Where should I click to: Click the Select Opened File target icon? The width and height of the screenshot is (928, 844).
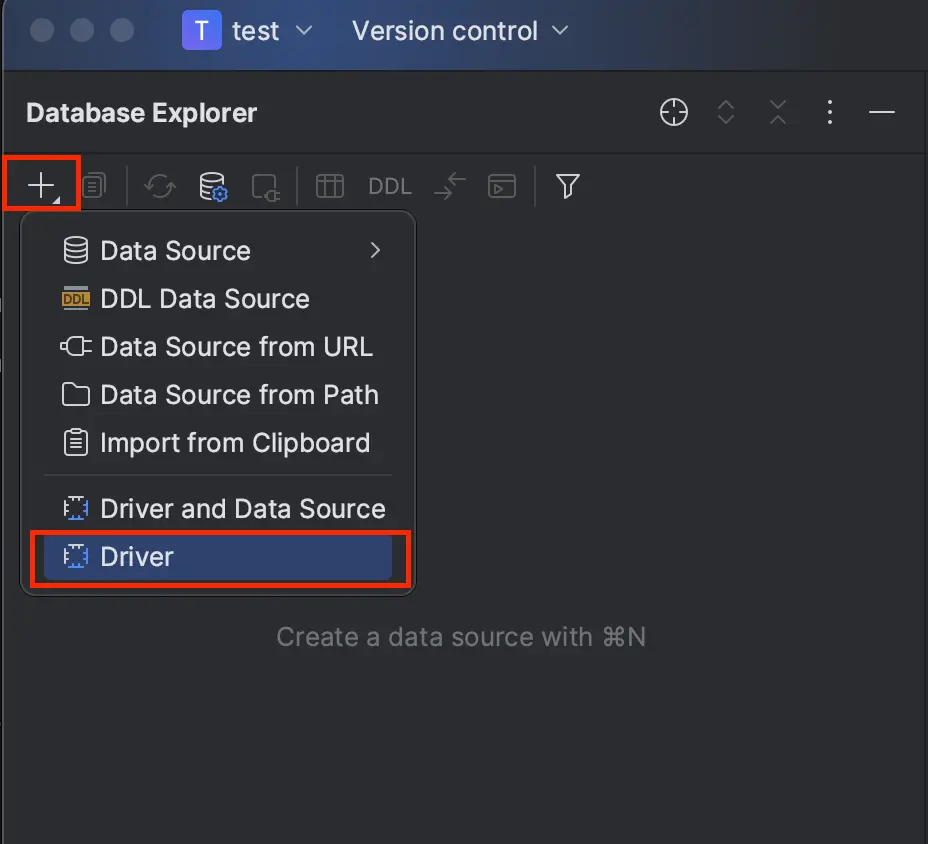[674, 112]
